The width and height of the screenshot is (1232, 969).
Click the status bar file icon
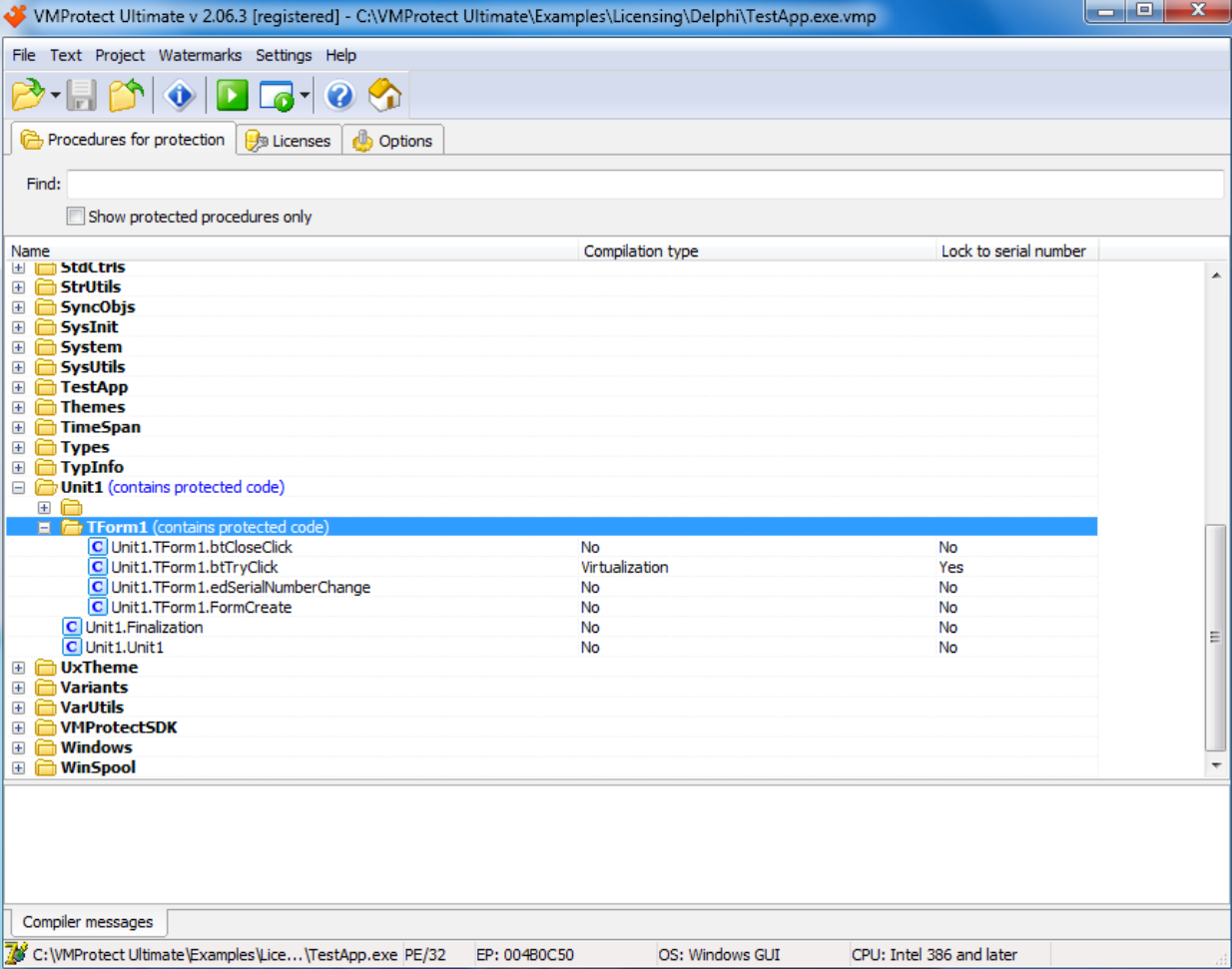[17, 954]
